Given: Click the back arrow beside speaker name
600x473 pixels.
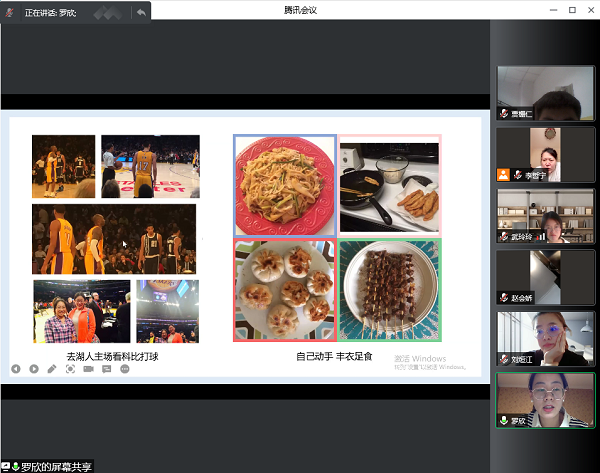Looking at the screenshot, I should pos(141,11).
